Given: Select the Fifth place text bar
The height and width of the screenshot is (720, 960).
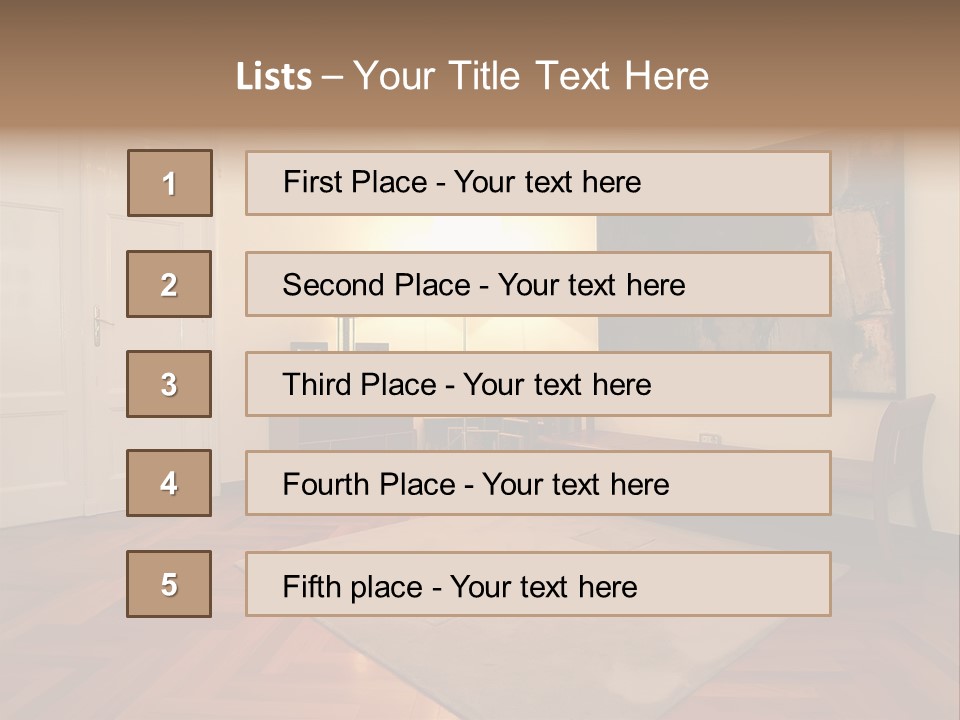Looking at the screenshot, I should pos(538,584).
